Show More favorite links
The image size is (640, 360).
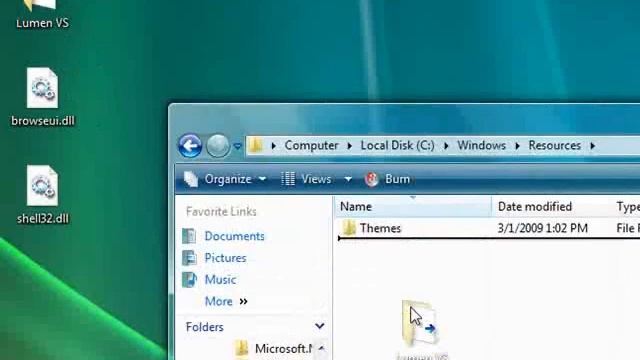(226, 301)
